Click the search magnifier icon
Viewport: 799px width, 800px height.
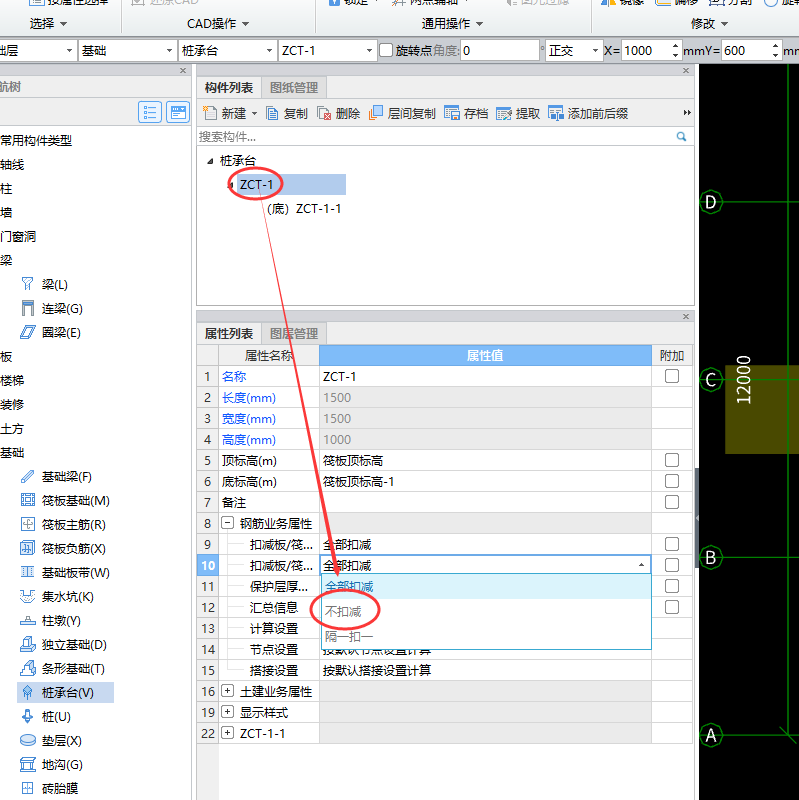click(681, 136)
